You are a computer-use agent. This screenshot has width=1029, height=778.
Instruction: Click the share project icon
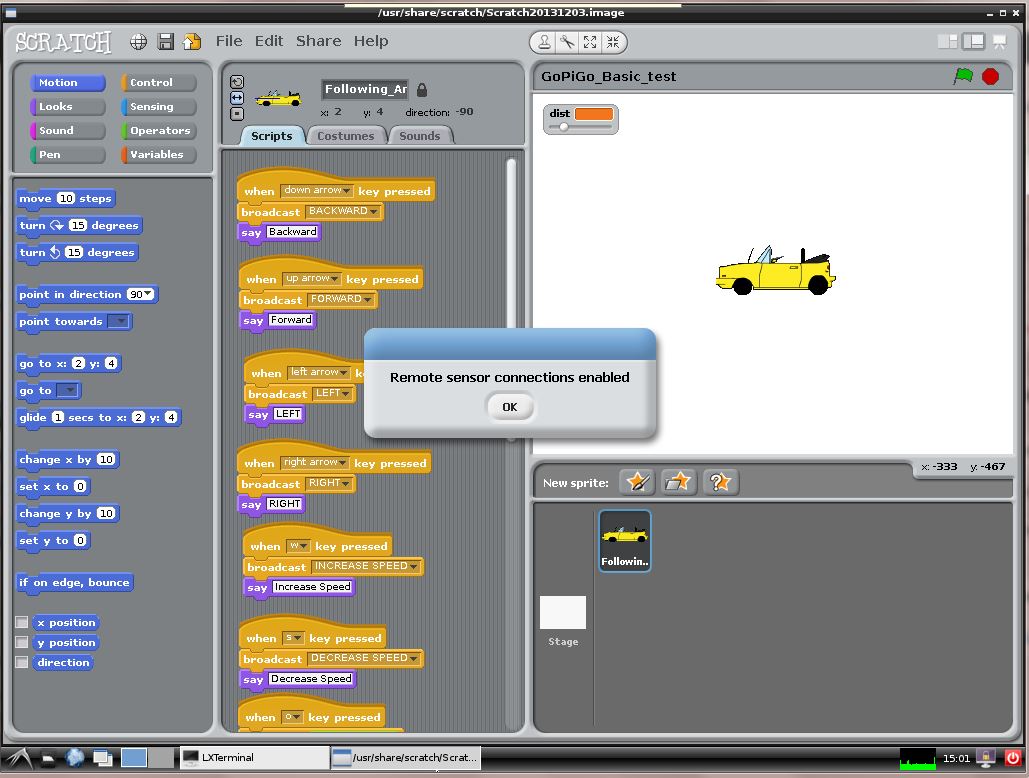192,42
